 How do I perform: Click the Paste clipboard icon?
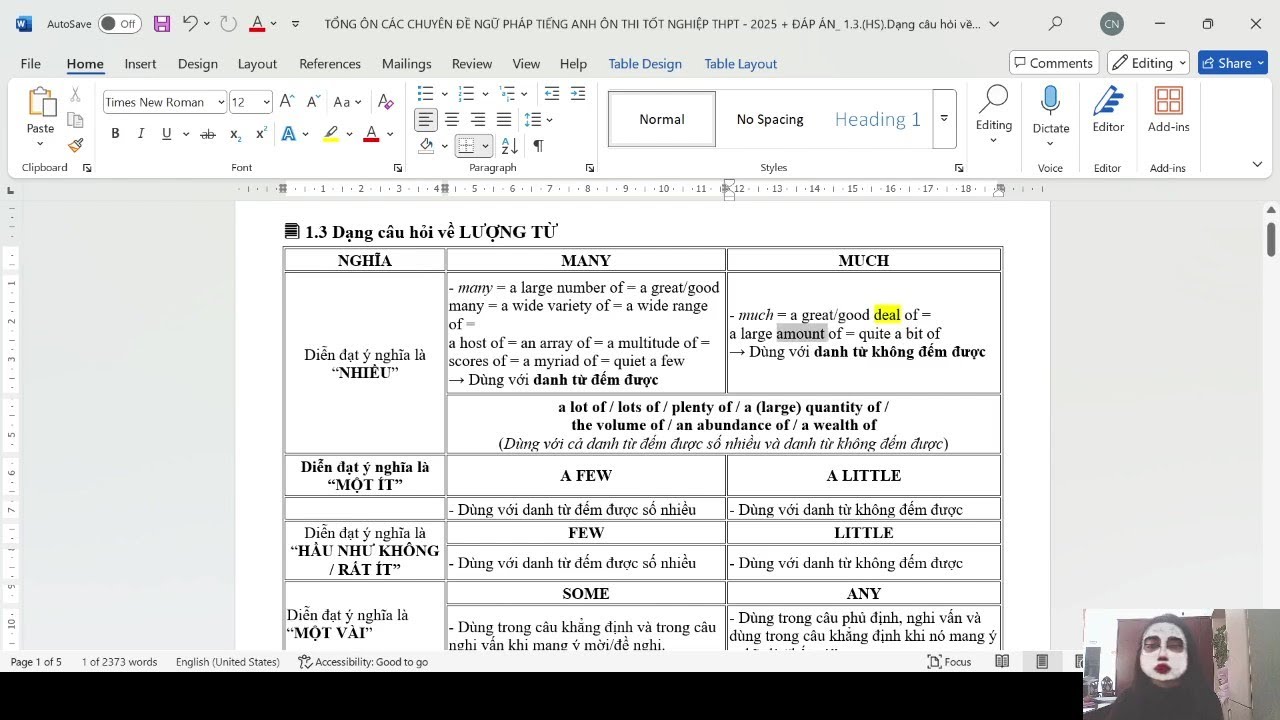coord(41,103)
